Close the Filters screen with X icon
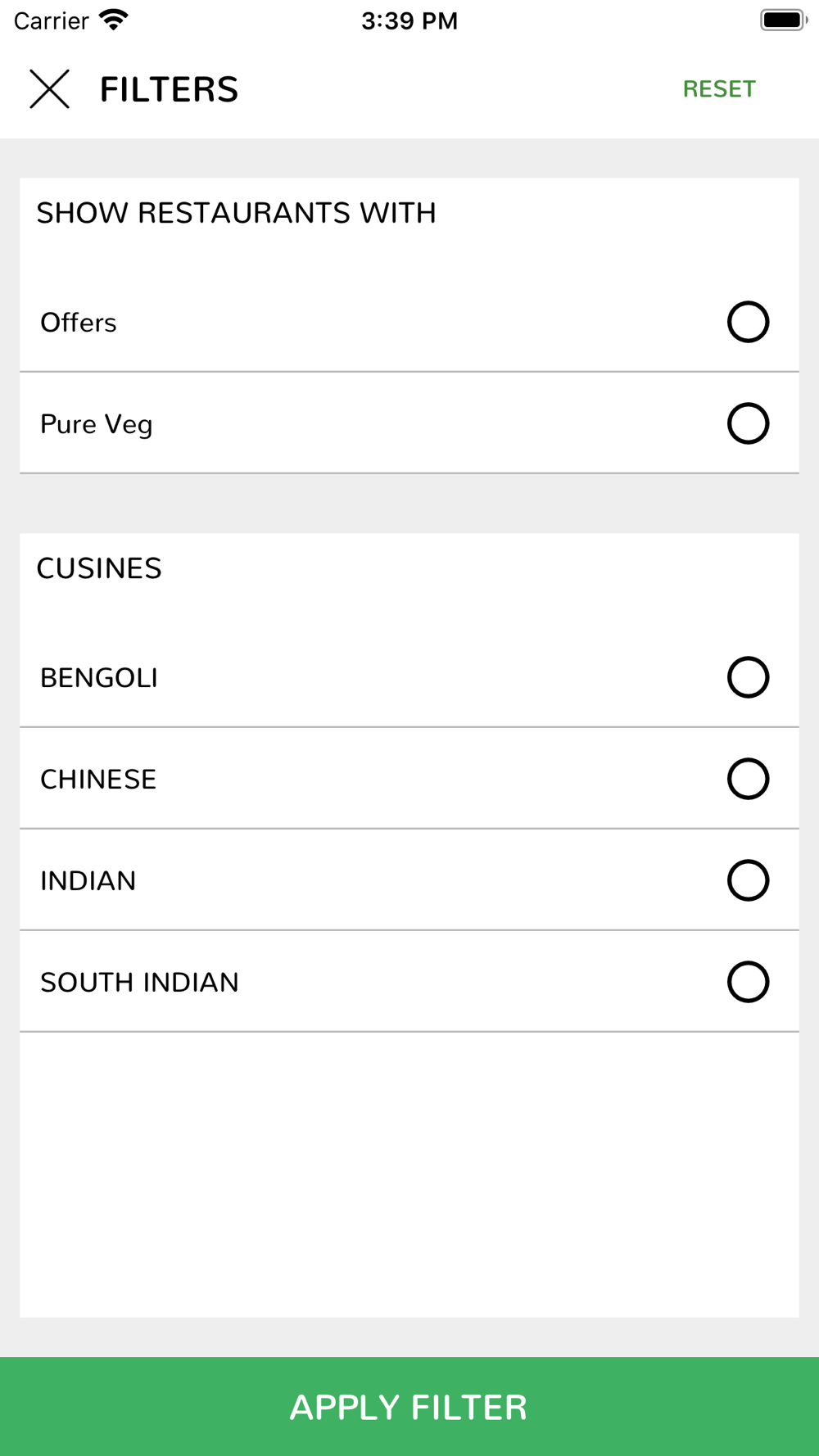 tap(49, 88)
